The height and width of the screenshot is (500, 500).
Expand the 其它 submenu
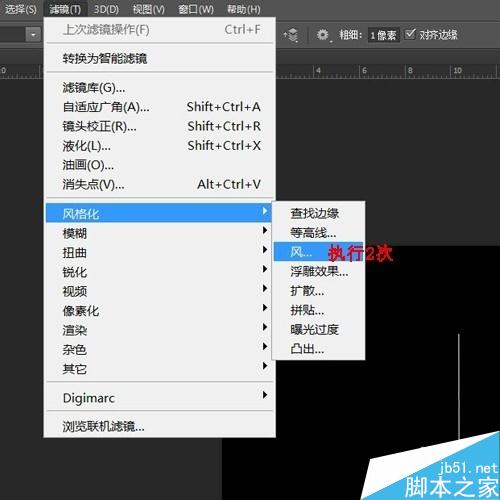pyautogui.click(x=160, y=368)
